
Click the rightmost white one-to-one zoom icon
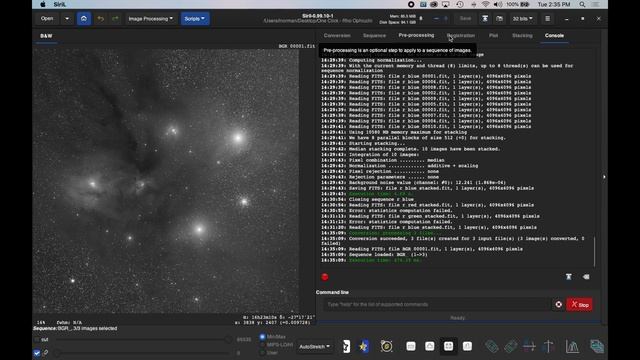[x=467, y=346]
